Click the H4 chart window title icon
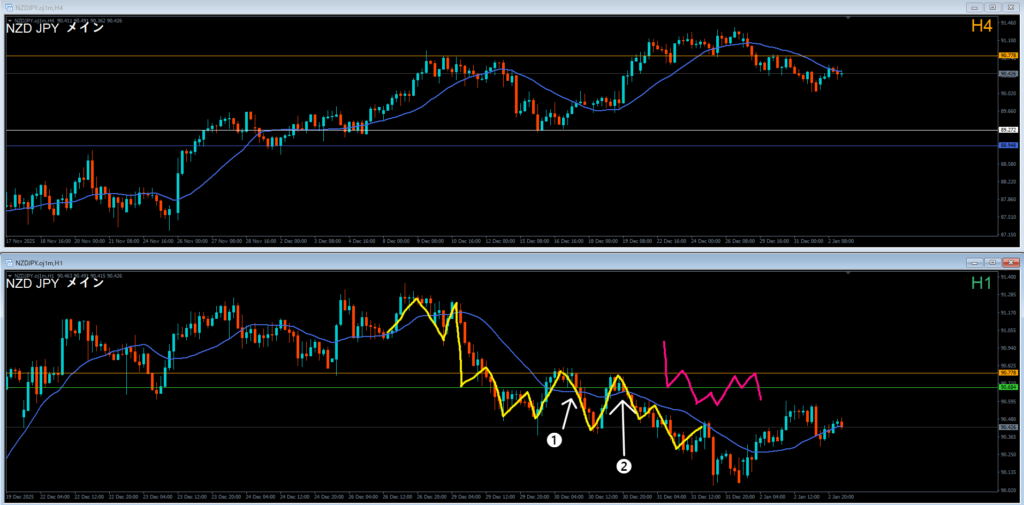1024x505 pixels. point(9,7)
